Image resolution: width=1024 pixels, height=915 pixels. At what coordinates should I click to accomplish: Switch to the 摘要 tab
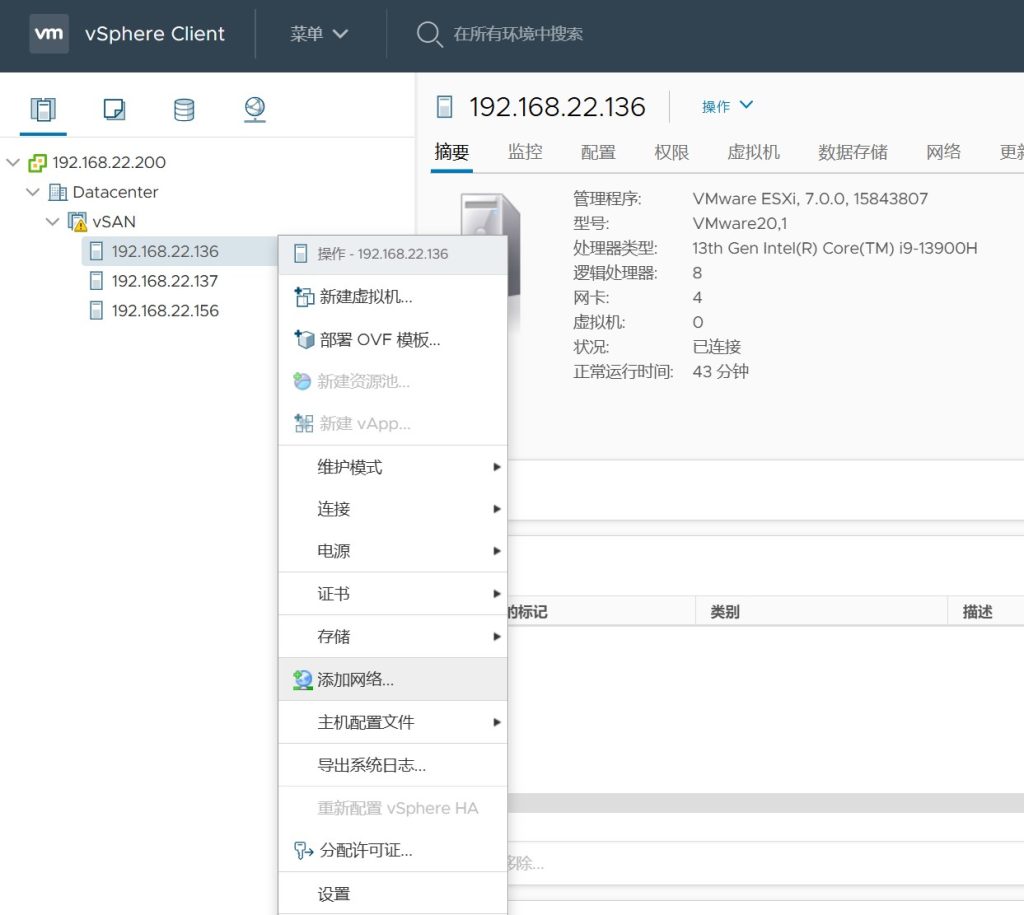coord(451,152)
